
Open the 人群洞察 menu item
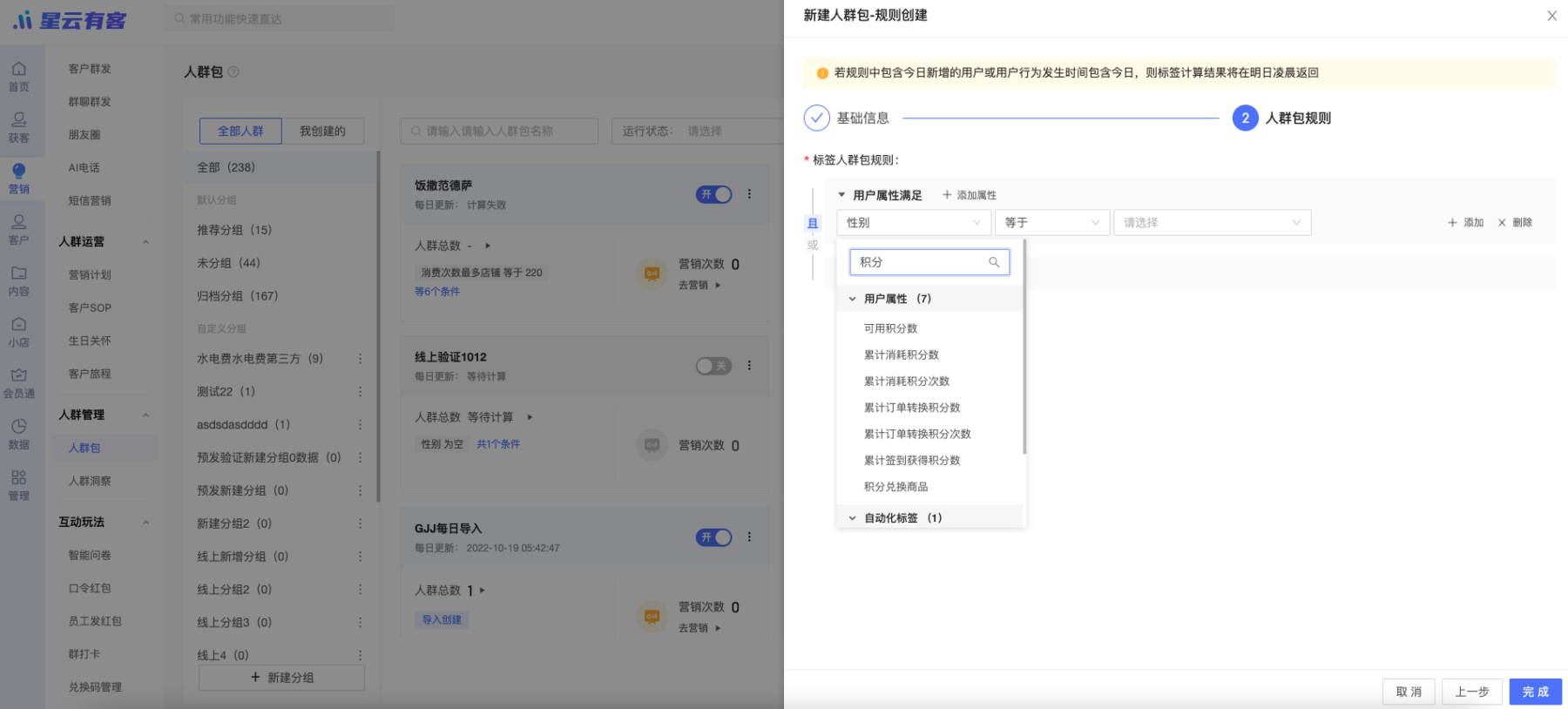point(90,481)
